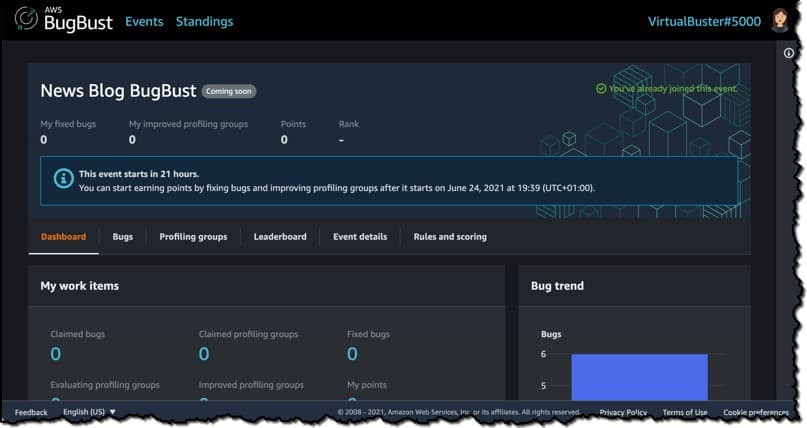The image size is (807, 428).
Task: Click the user avatar picture
Action: (x=780, y=21)
